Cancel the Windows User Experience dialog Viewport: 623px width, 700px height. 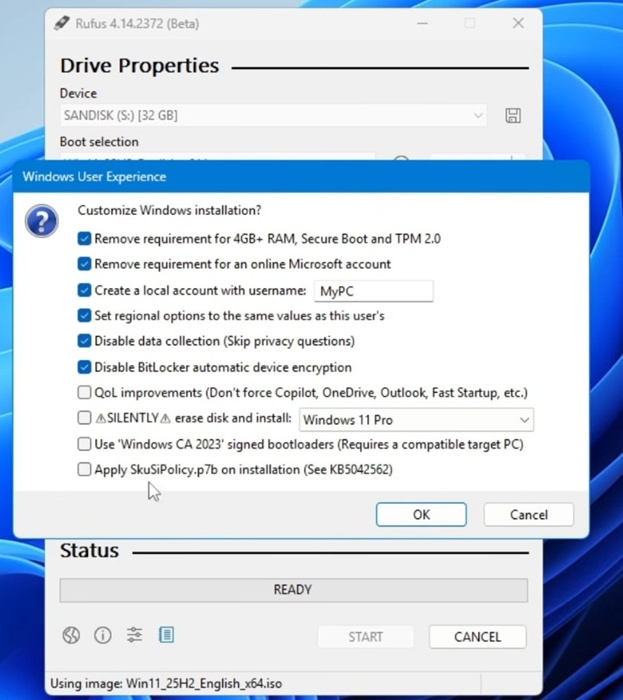(x=529, y=514)
